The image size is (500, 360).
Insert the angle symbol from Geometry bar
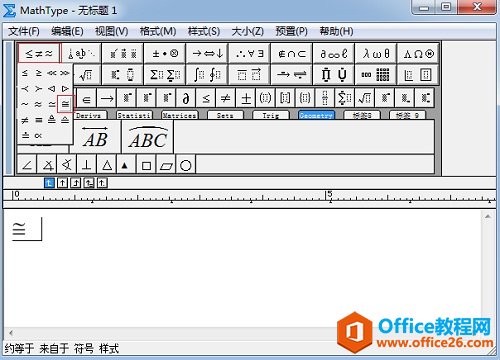(27, 165)
